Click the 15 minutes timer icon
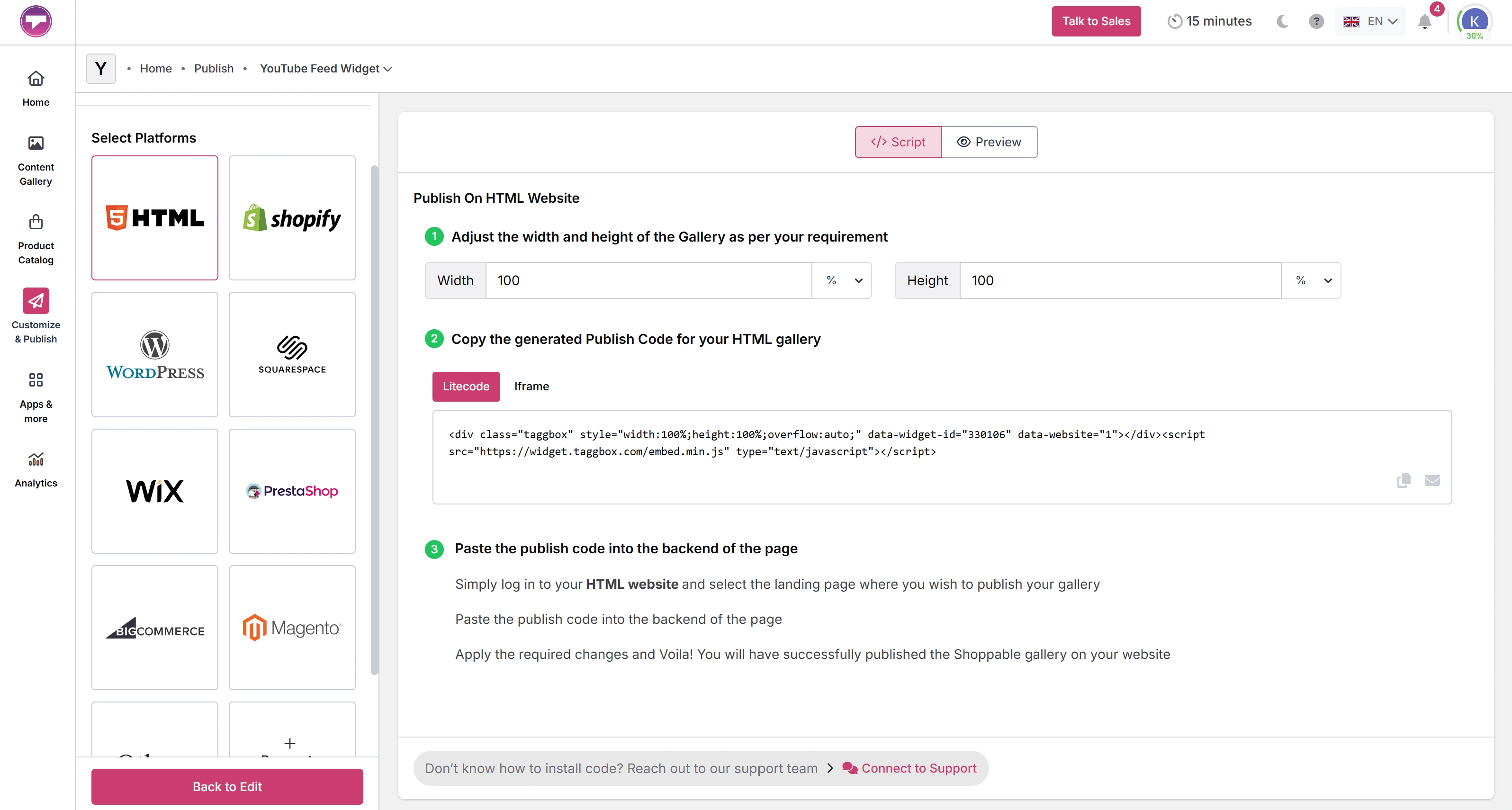Viewport: 1512px width, 810px height. (1175, 21)
